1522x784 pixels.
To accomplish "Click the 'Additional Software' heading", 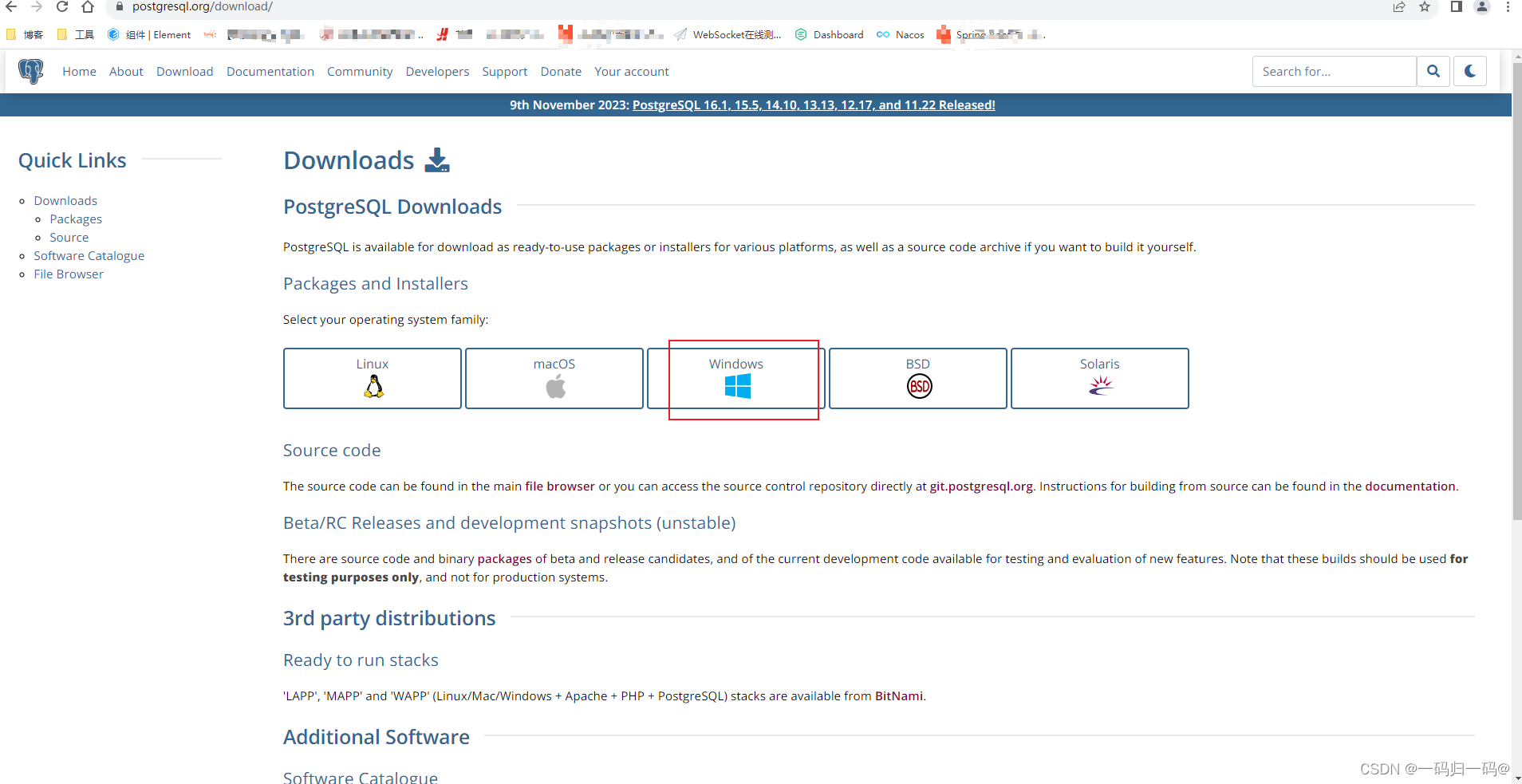I will tap(377, 737).
